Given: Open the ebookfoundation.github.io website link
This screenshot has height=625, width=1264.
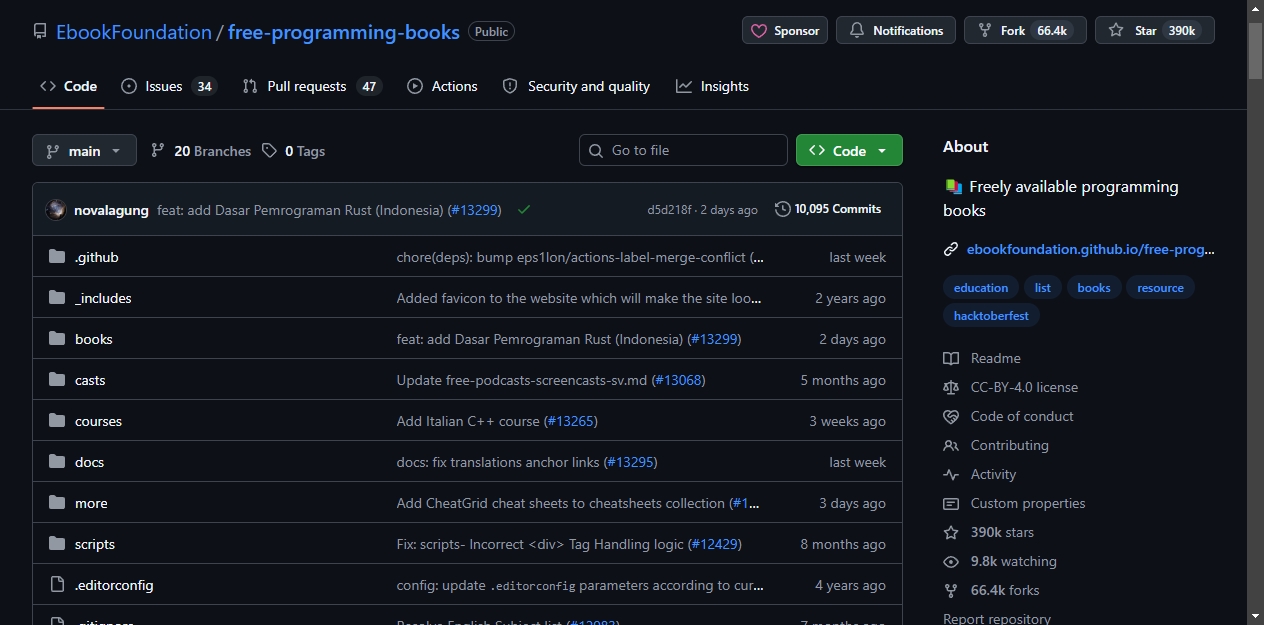Looking at the screenshot, I should click(1091, 250).
